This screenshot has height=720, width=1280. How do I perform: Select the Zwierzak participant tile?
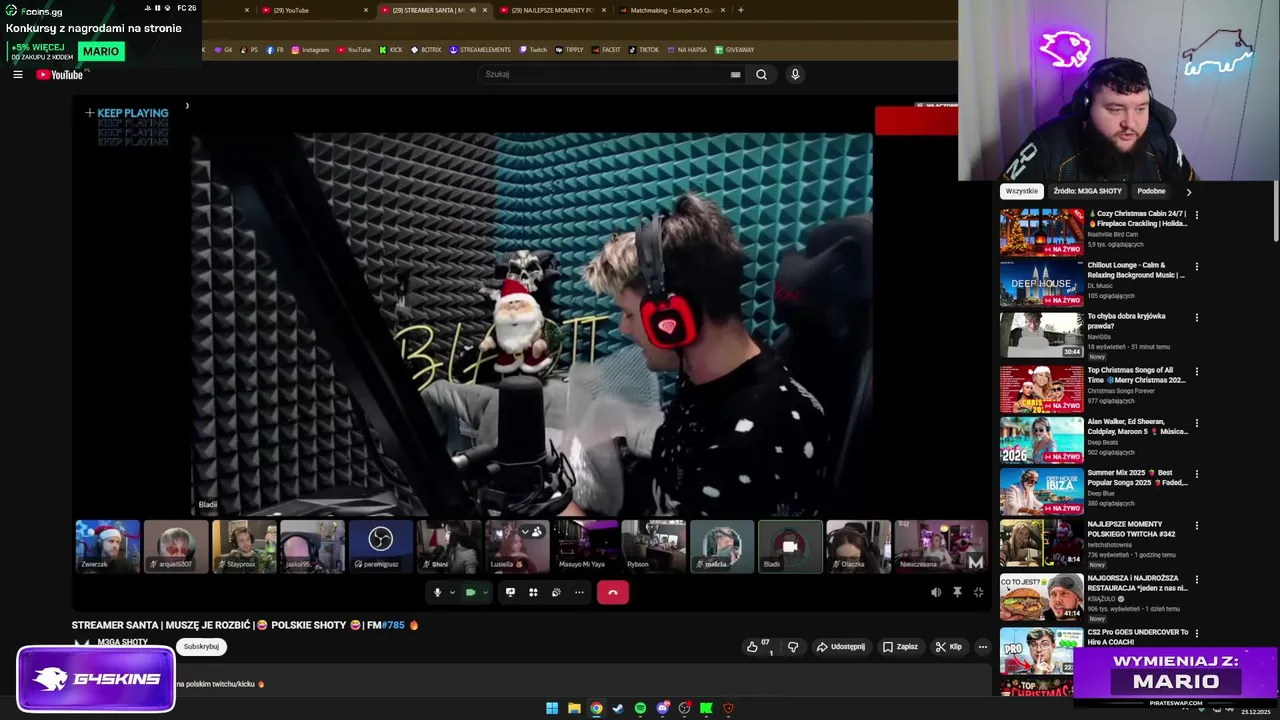coord(108,546)
